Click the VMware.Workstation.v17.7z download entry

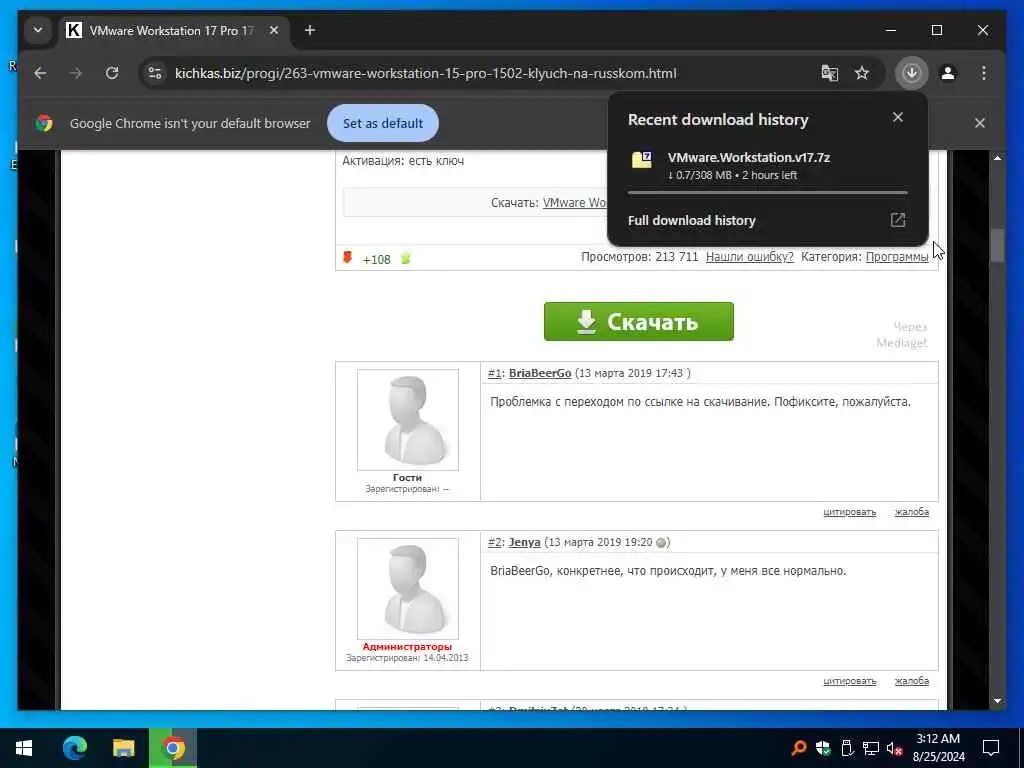tap(767, 165)
